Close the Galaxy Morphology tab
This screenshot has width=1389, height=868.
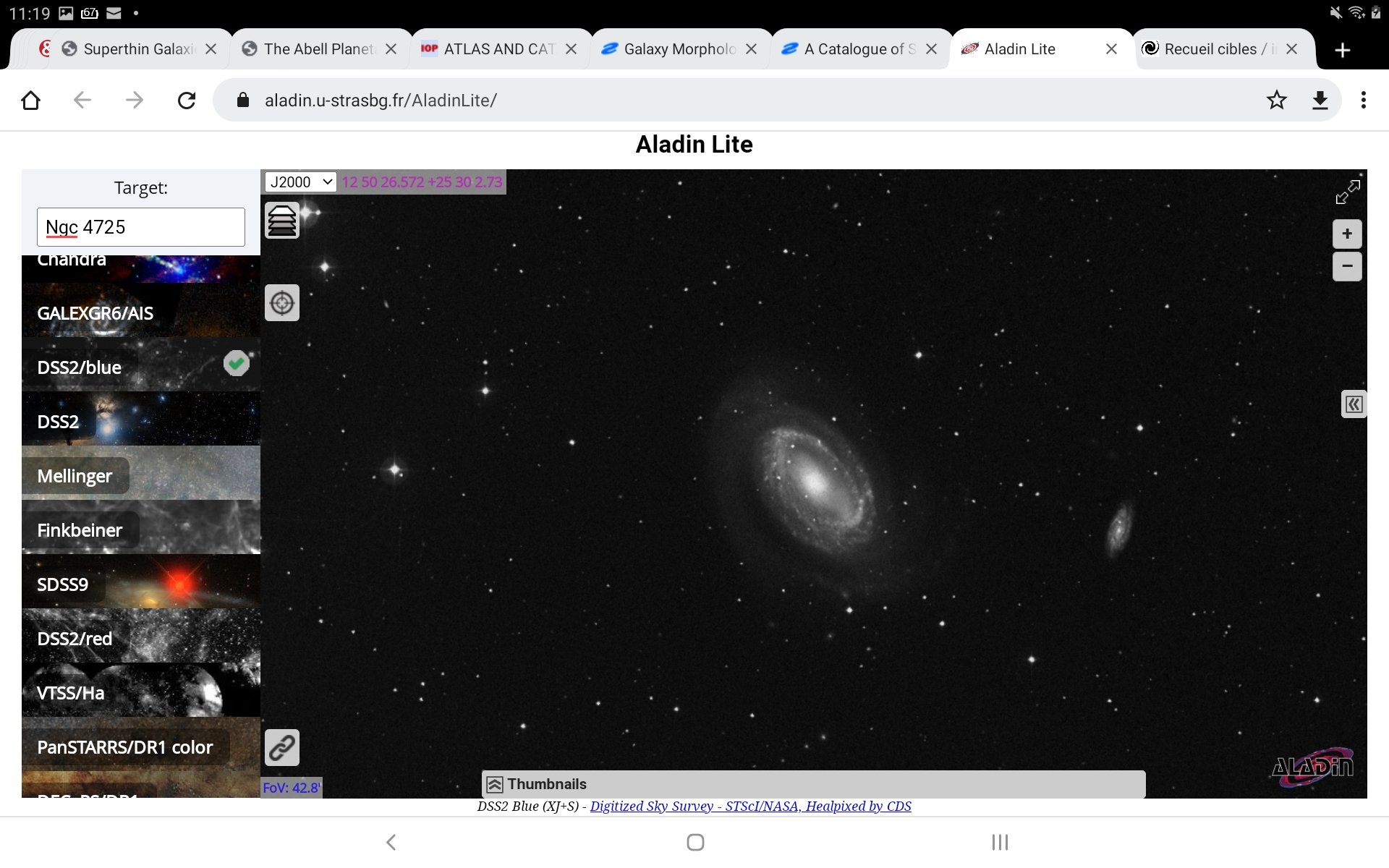751,49
